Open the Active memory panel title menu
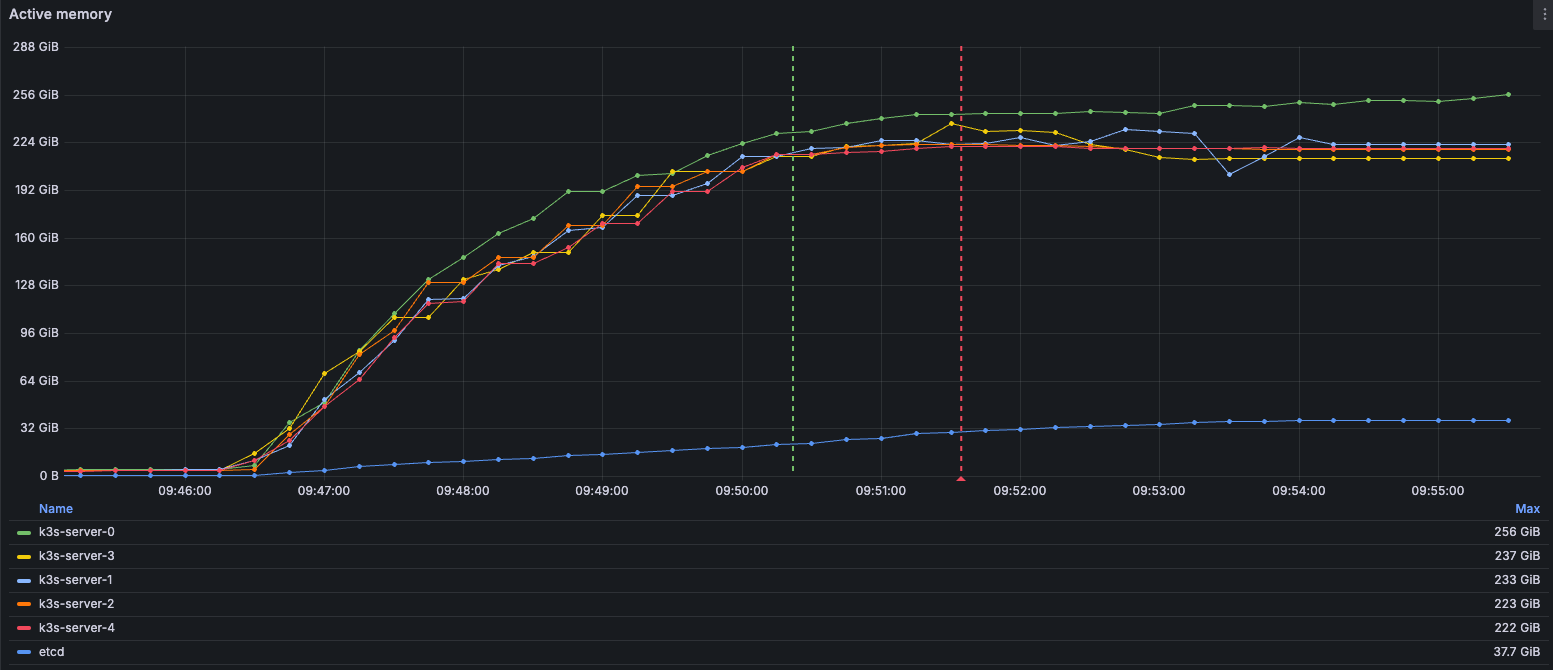The image size is (1553, 670). [60, 14]
